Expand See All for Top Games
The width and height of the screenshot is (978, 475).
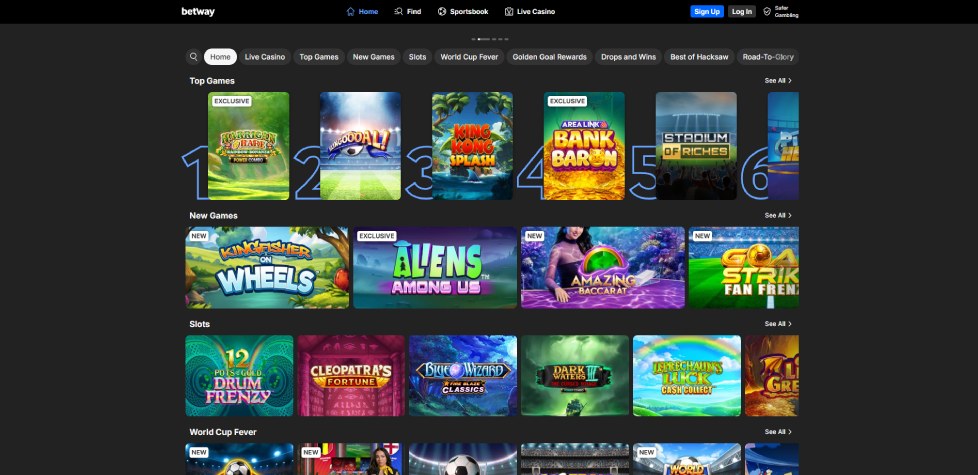point(778,80)
